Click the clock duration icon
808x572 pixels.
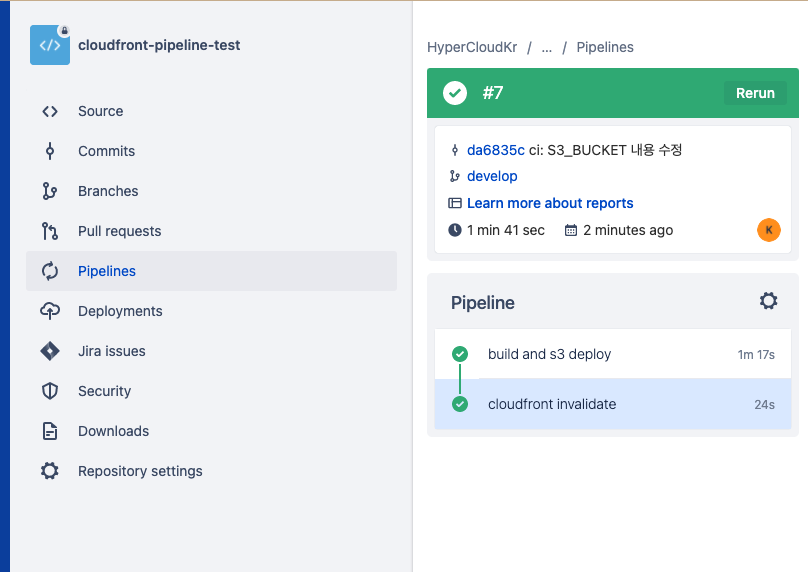(455, 230)
